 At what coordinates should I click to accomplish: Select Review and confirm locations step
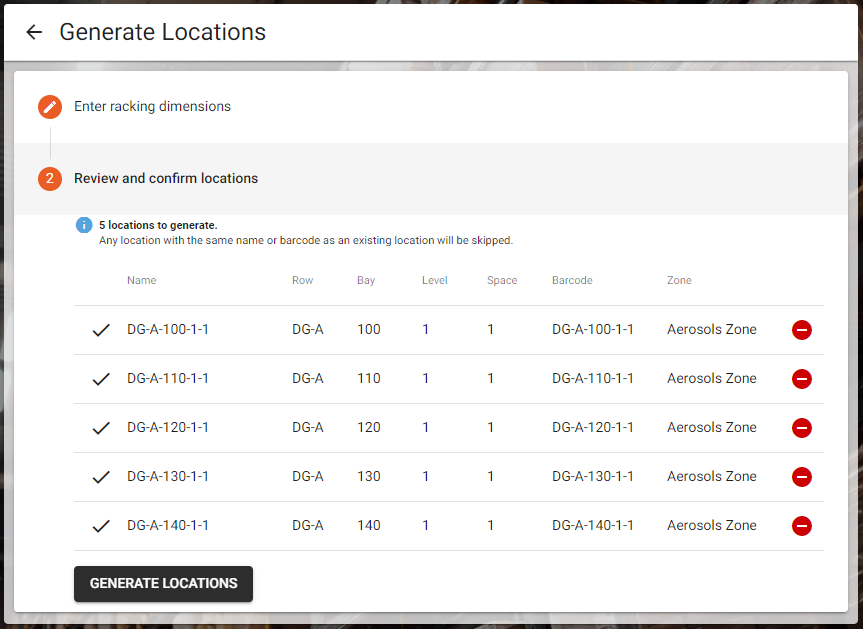[x=166, y=178]
